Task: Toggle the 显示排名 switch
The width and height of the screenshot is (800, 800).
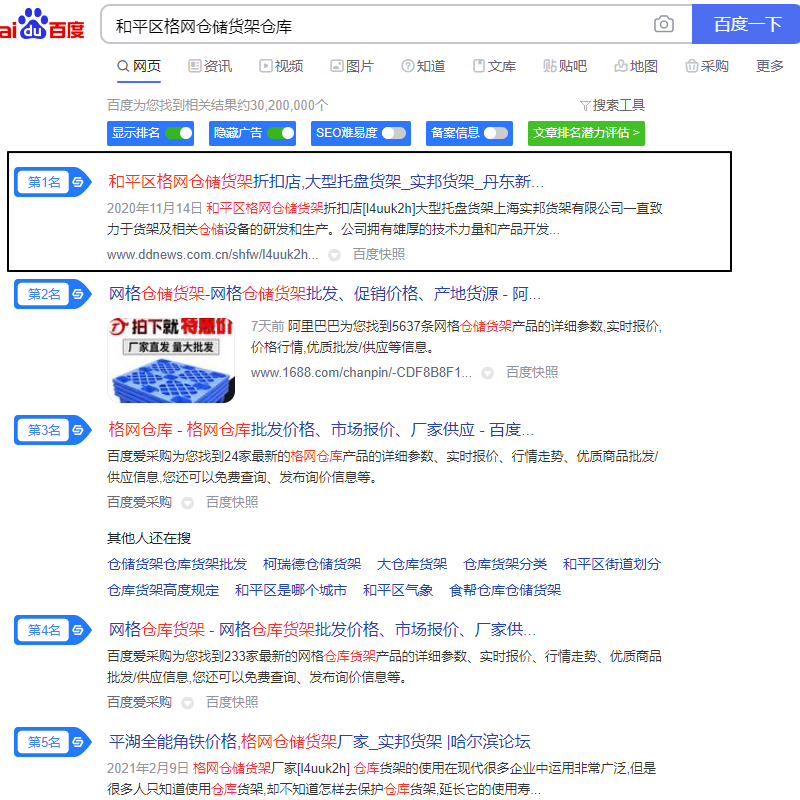Action: pyautogui.click(x=179, y=133)
